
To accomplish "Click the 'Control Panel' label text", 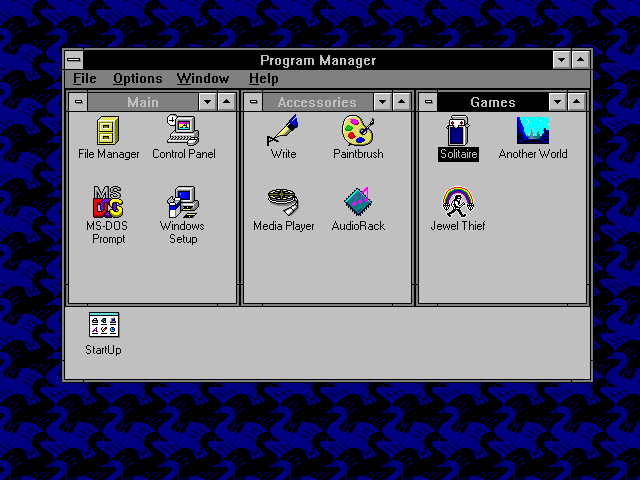I will [x=184, y=154].
